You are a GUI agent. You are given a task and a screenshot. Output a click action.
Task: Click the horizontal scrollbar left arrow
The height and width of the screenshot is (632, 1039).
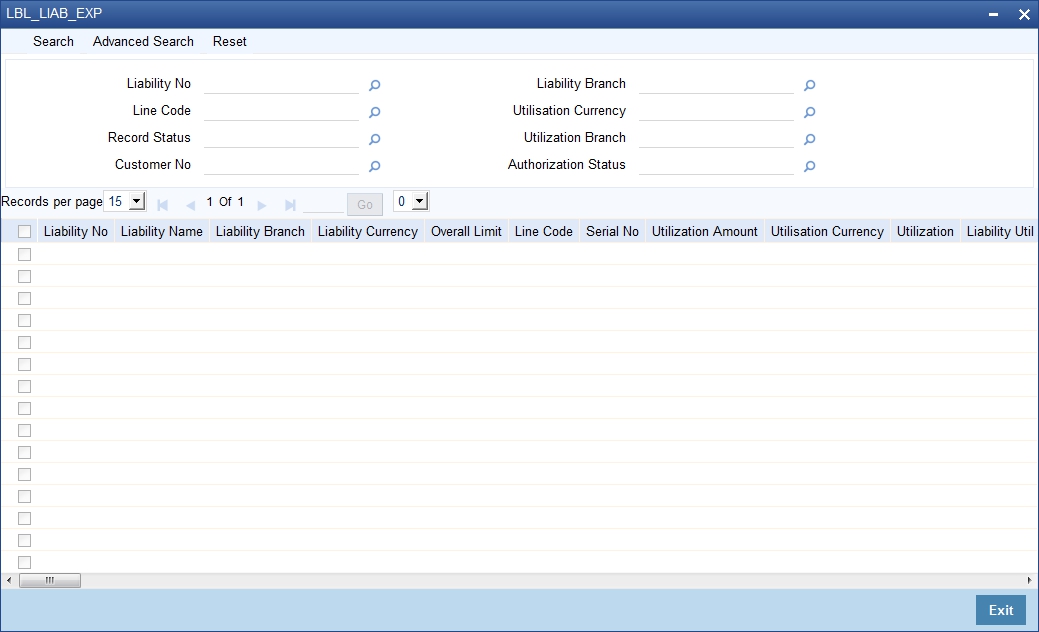coord(9,580)
